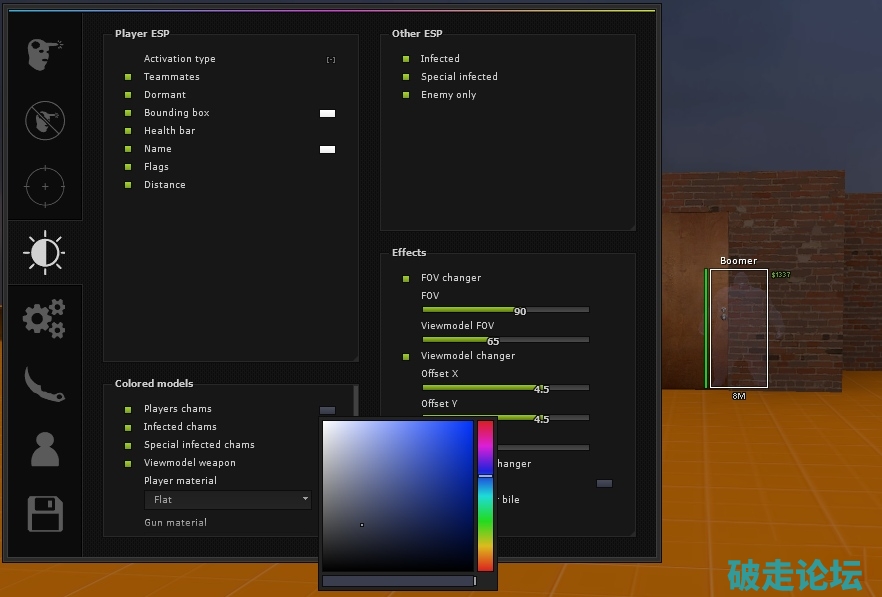The width and height of the screenshot is (882, 597).
Task: Open the crosshair icon section
Action: coord(45,186)
